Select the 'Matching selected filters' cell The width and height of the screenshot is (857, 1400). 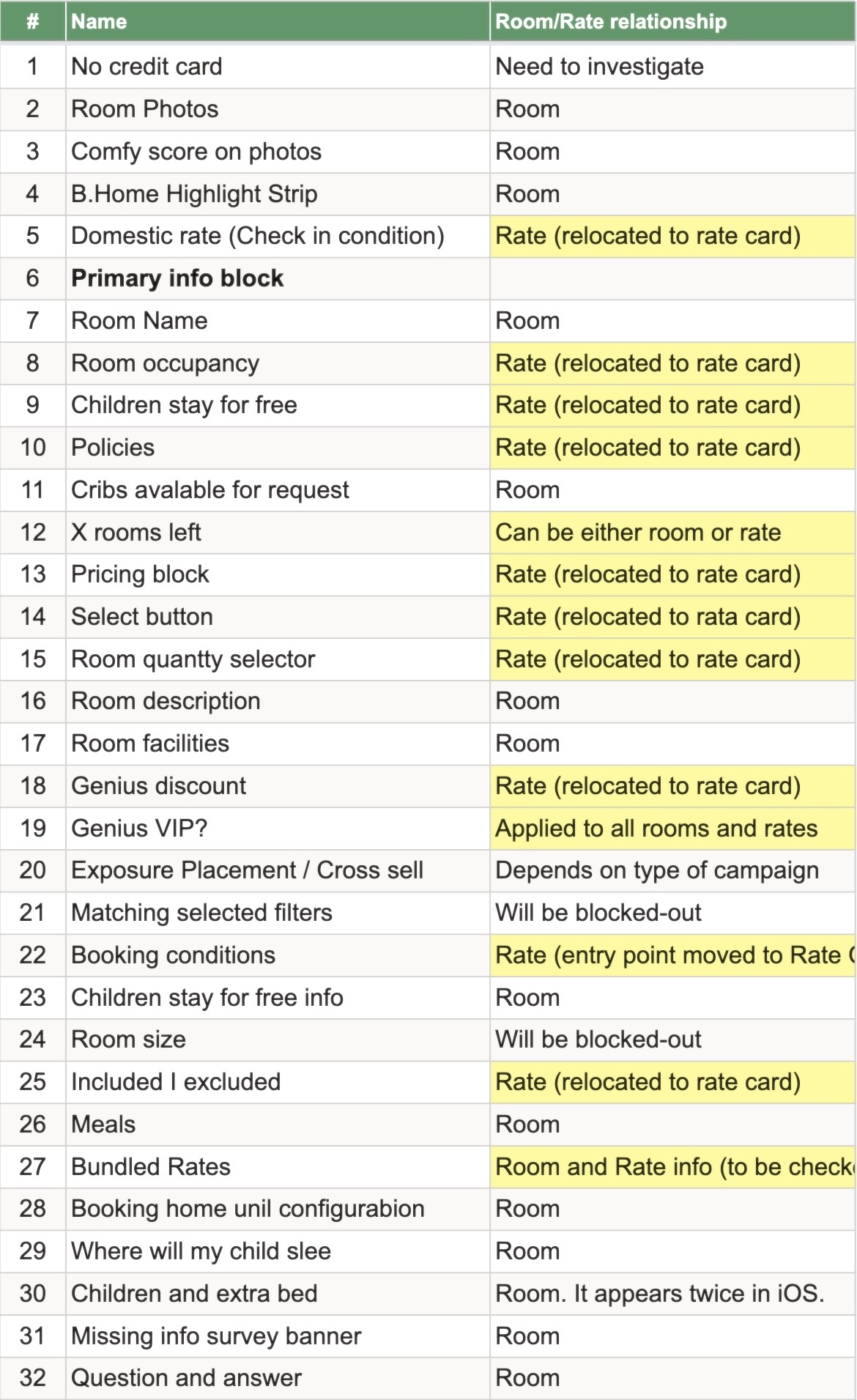(x=278, y=913)
